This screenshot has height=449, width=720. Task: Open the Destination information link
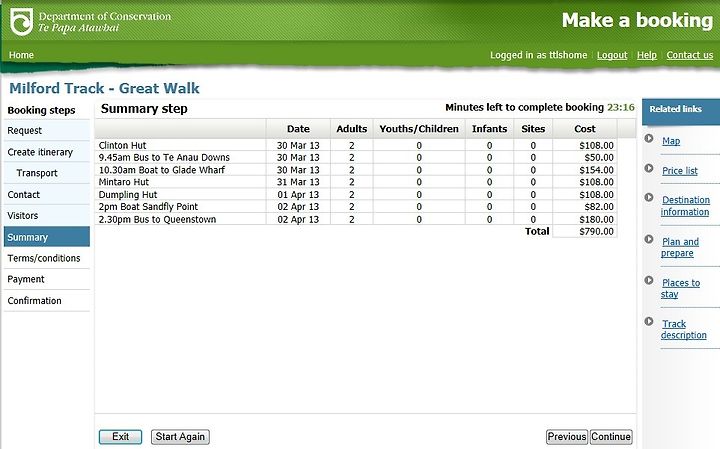685,206
